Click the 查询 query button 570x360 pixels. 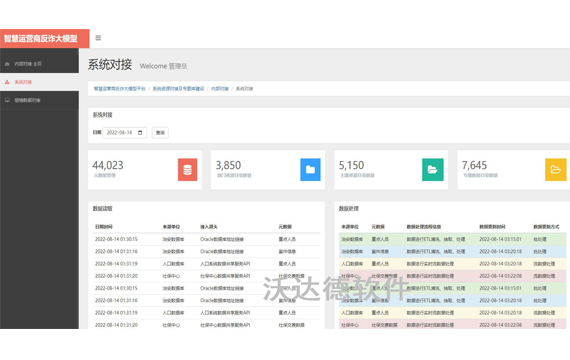click(x=160, y=133)
